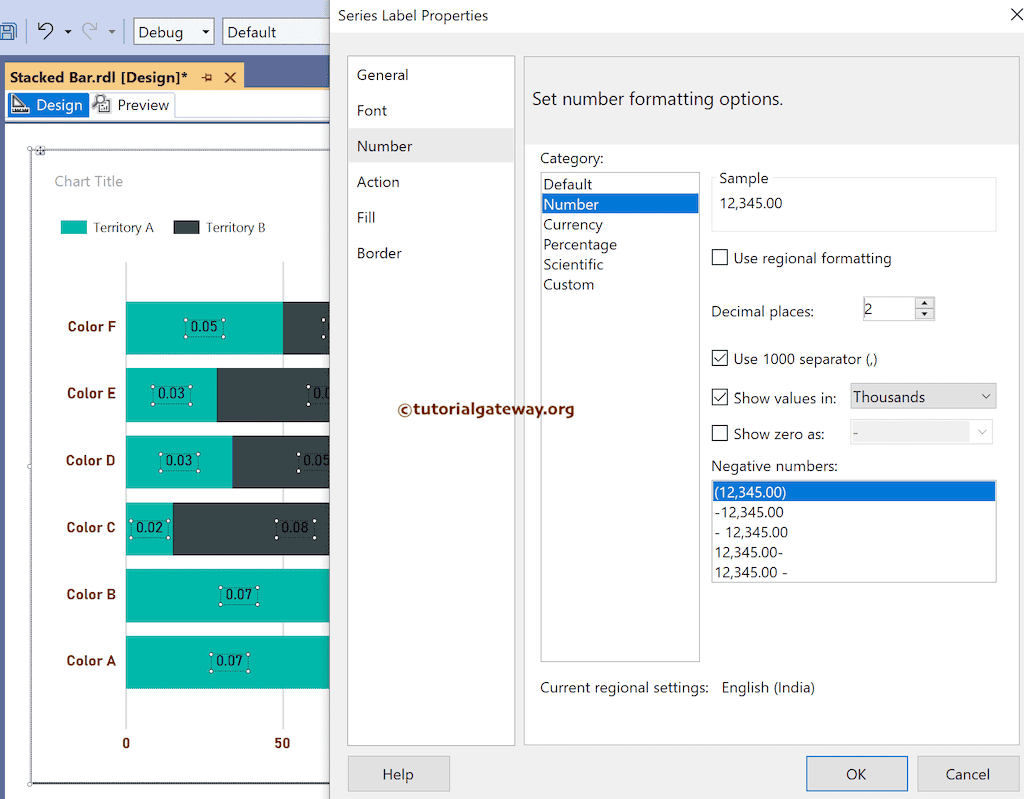Uncheck Use 1000 separator
1024x799 pixels.
tap(719, 358)
